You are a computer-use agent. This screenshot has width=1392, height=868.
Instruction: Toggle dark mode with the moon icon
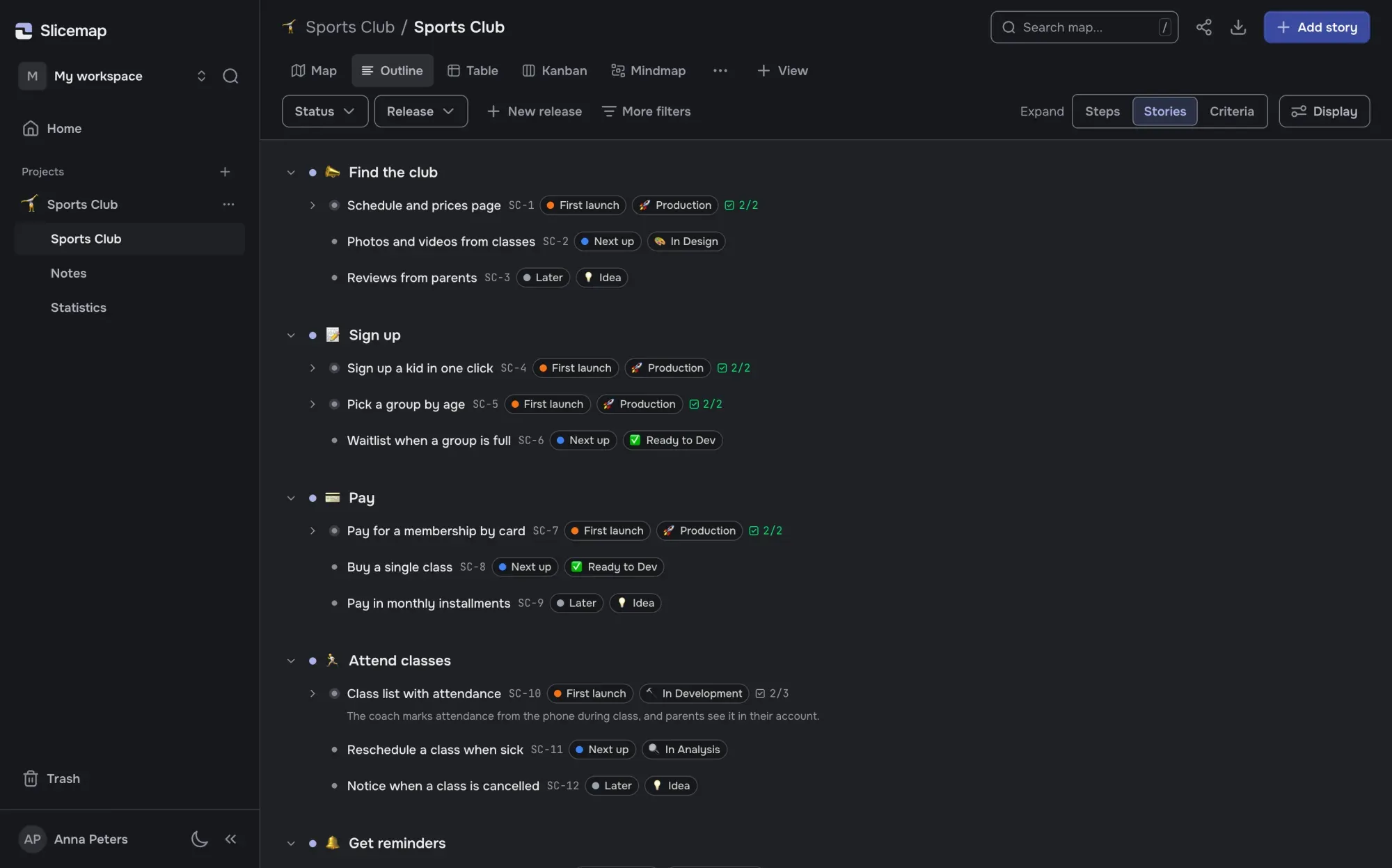(x=199, y=839)
